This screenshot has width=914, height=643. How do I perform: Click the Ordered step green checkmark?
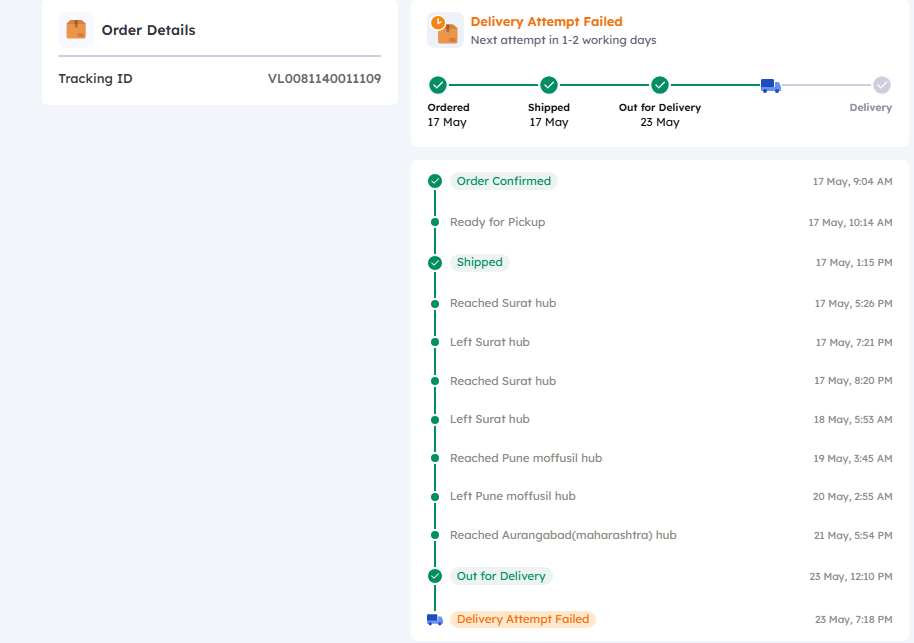[x=438, y=85]
